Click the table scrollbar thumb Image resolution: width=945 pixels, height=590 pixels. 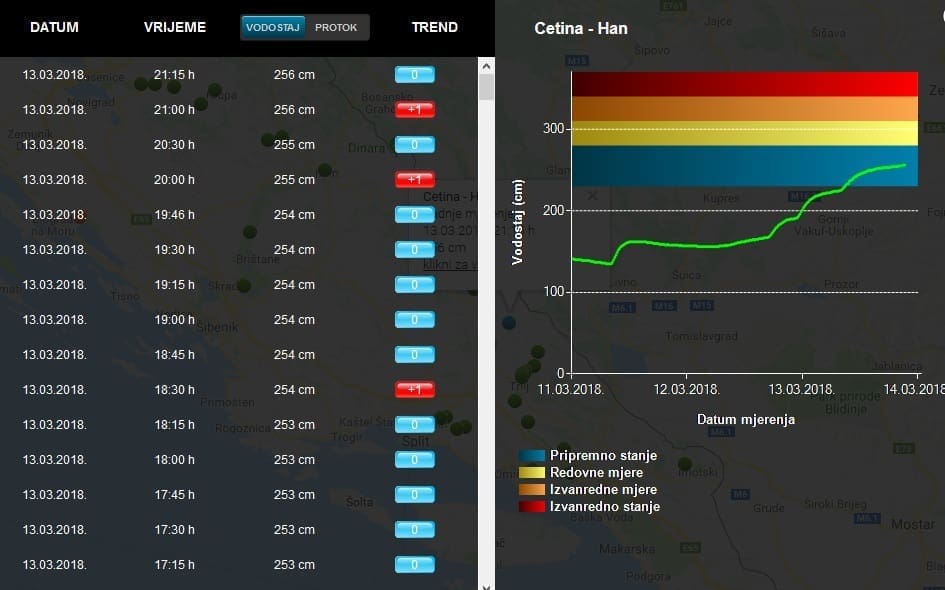[x=487, y=87]
